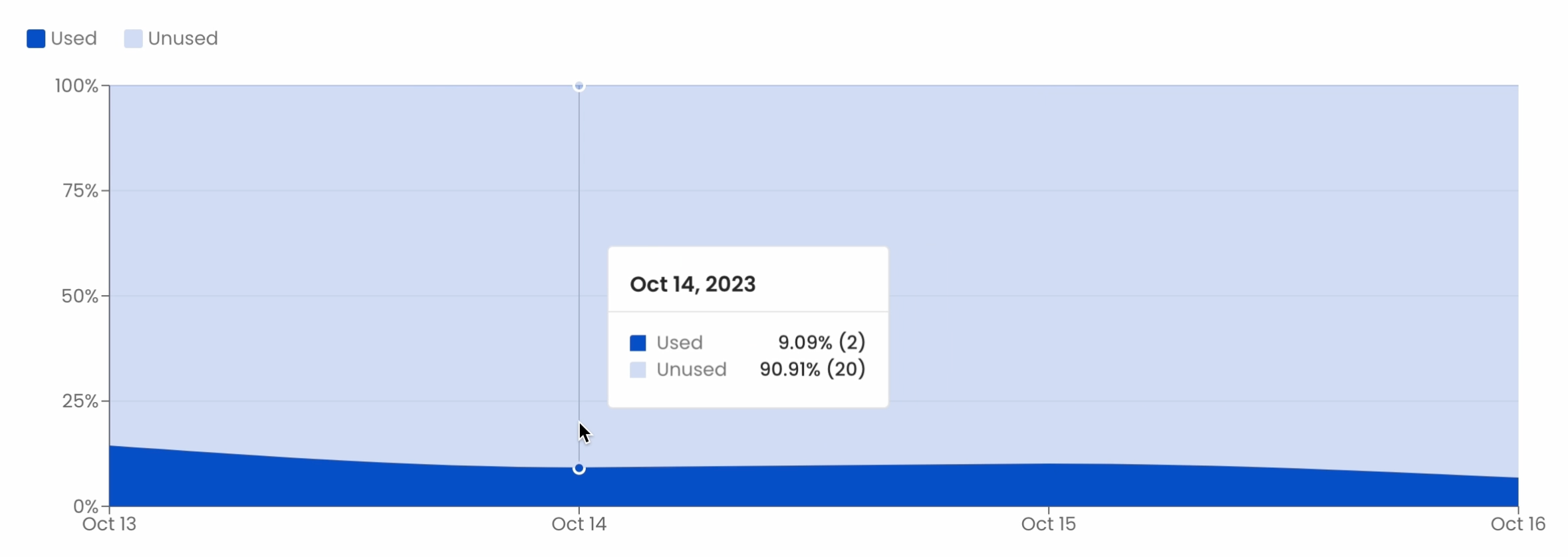
Task: Click the Oct 16 x-axis label
Action: pyautogui.click(x=1517, y=524)
